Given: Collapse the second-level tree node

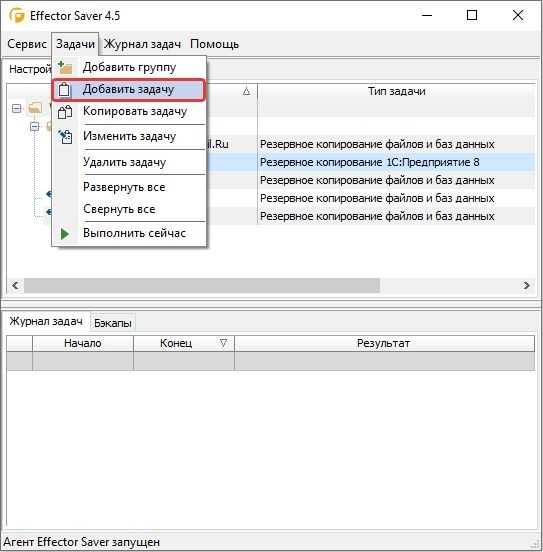Looking at the screenshot, I should tap(34, 126).
